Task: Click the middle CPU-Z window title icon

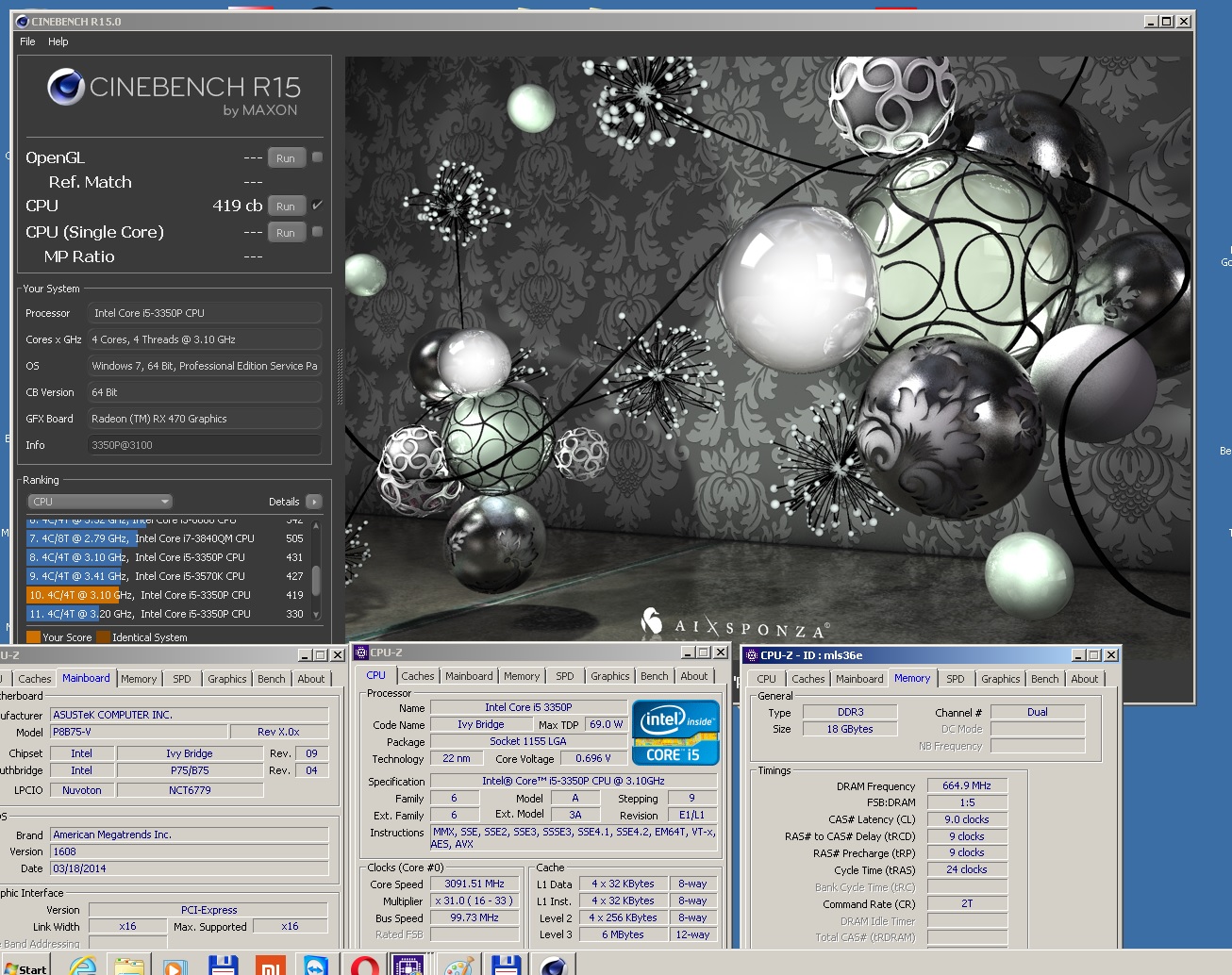Action: pos(360,653)
